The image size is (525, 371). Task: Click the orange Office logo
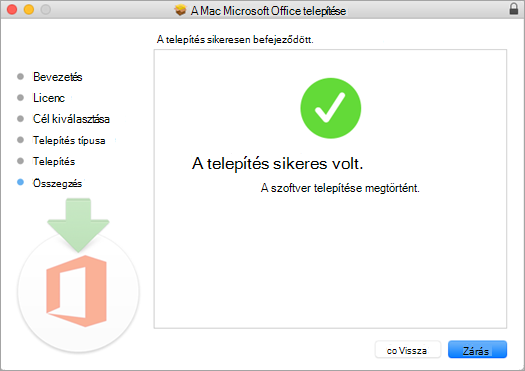[x=77, y=291]
